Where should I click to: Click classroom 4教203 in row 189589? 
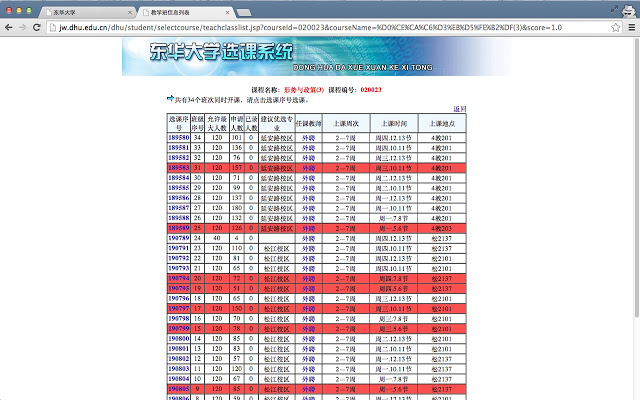tap(442, 228)
